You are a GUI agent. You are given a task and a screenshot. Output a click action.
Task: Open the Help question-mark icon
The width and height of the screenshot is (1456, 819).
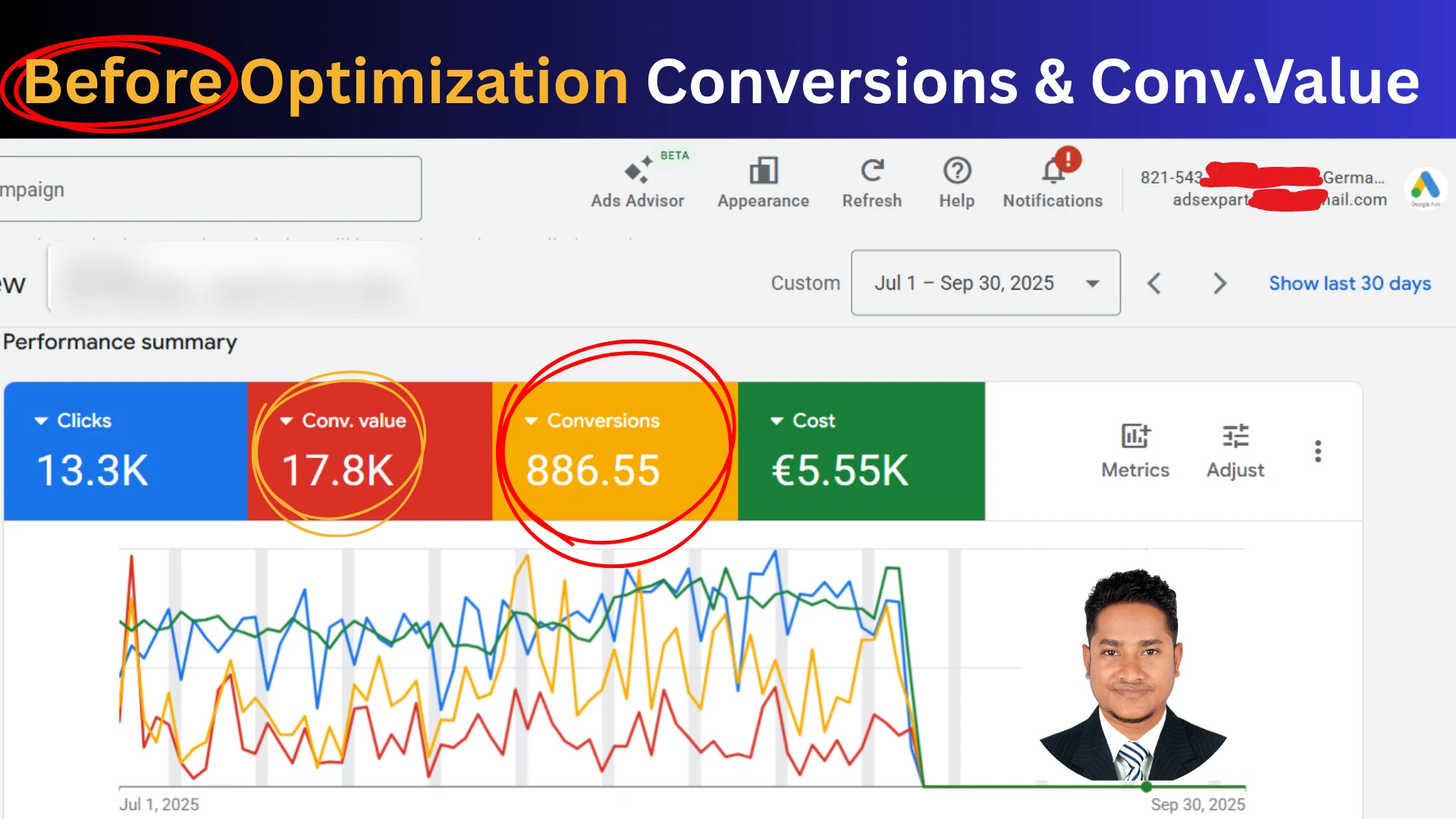[x=957, y=171]
